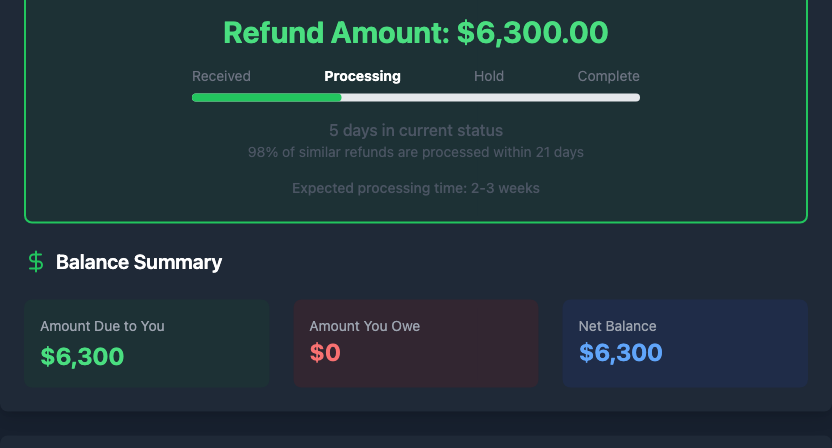Click the expected processing time text
Screen dimensions: 832x448
tap(415, 188)
